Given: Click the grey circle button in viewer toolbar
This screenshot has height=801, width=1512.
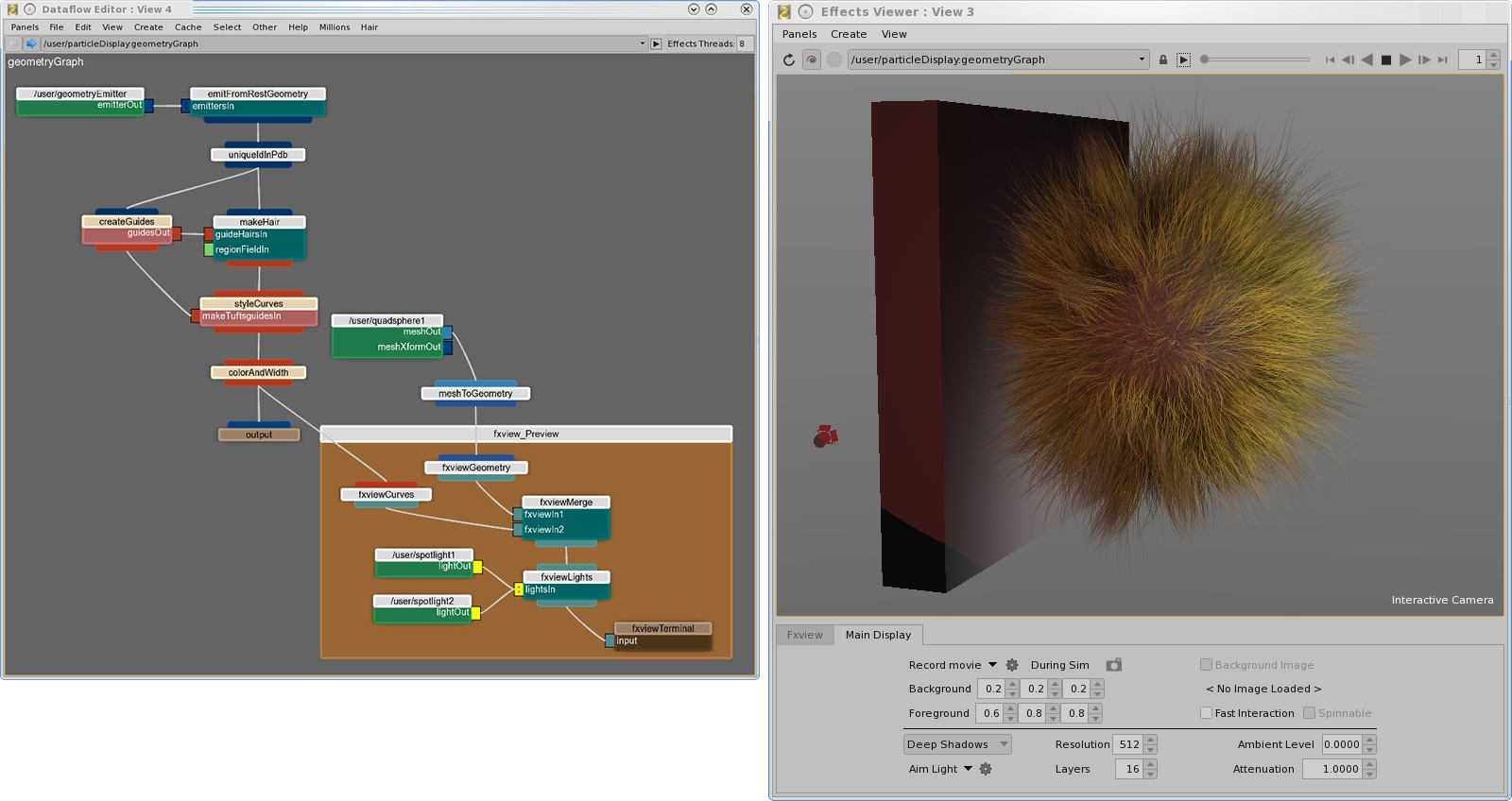Looking at the screenshot, I should click(834, 60).
